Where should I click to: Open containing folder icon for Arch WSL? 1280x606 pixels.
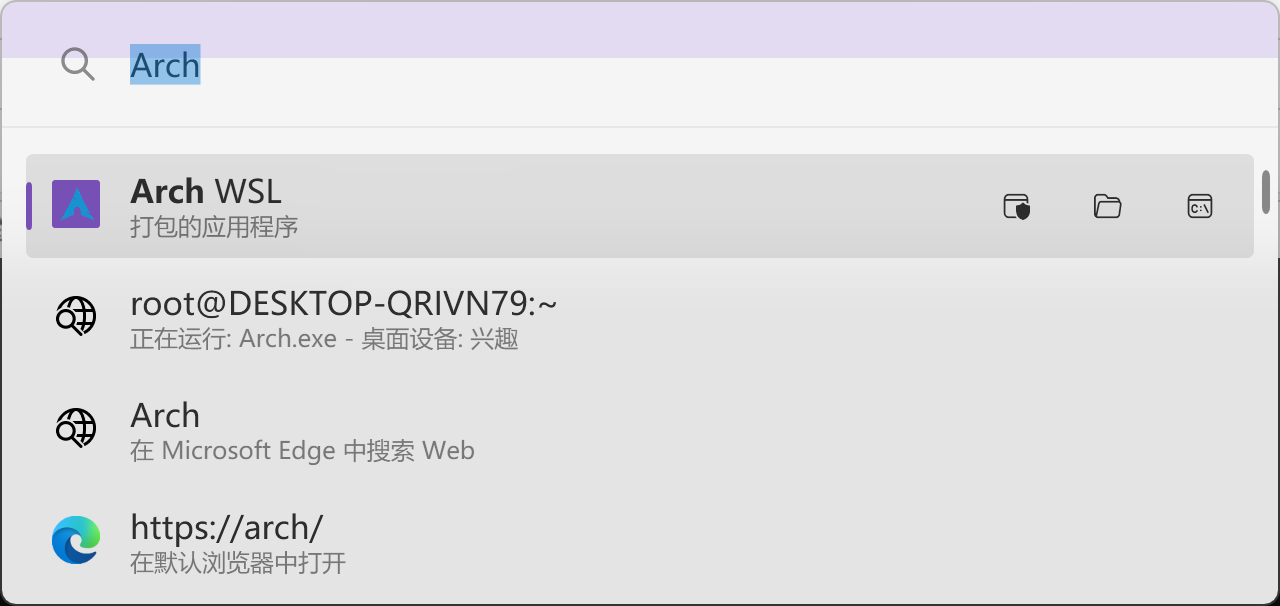coord(1107,206)
